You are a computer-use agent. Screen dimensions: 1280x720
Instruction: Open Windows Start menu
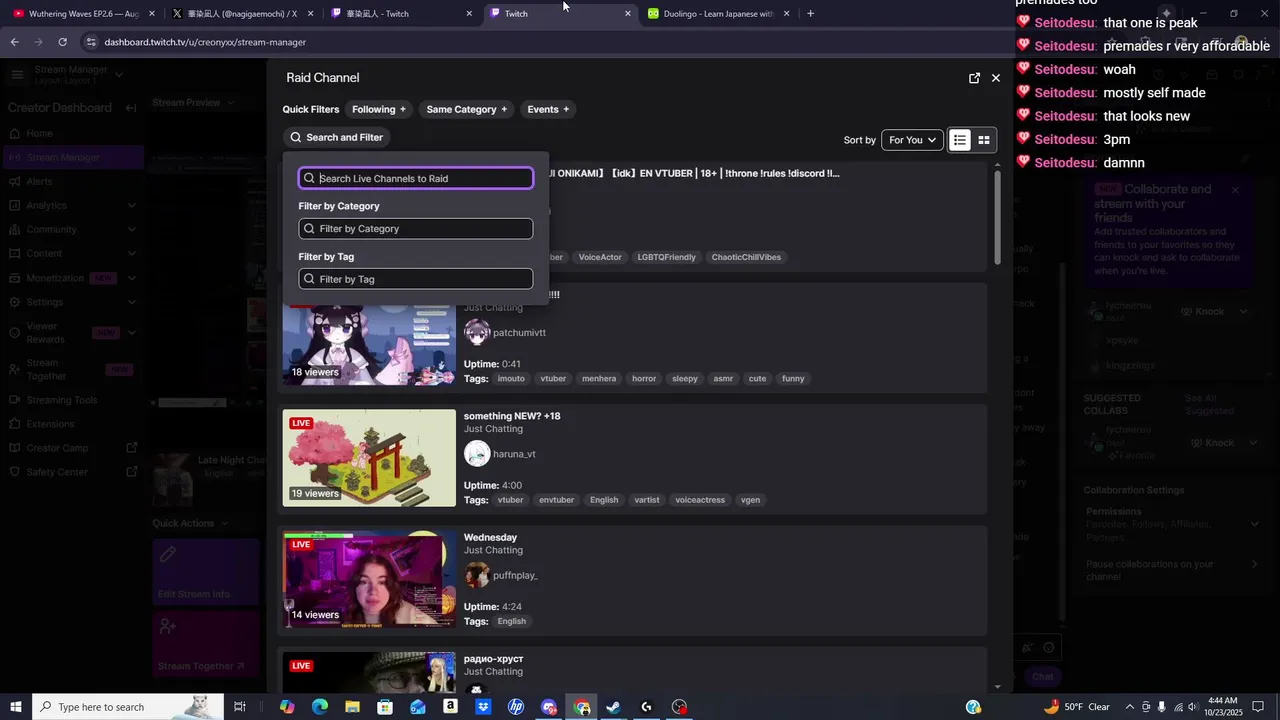[16, 707]
